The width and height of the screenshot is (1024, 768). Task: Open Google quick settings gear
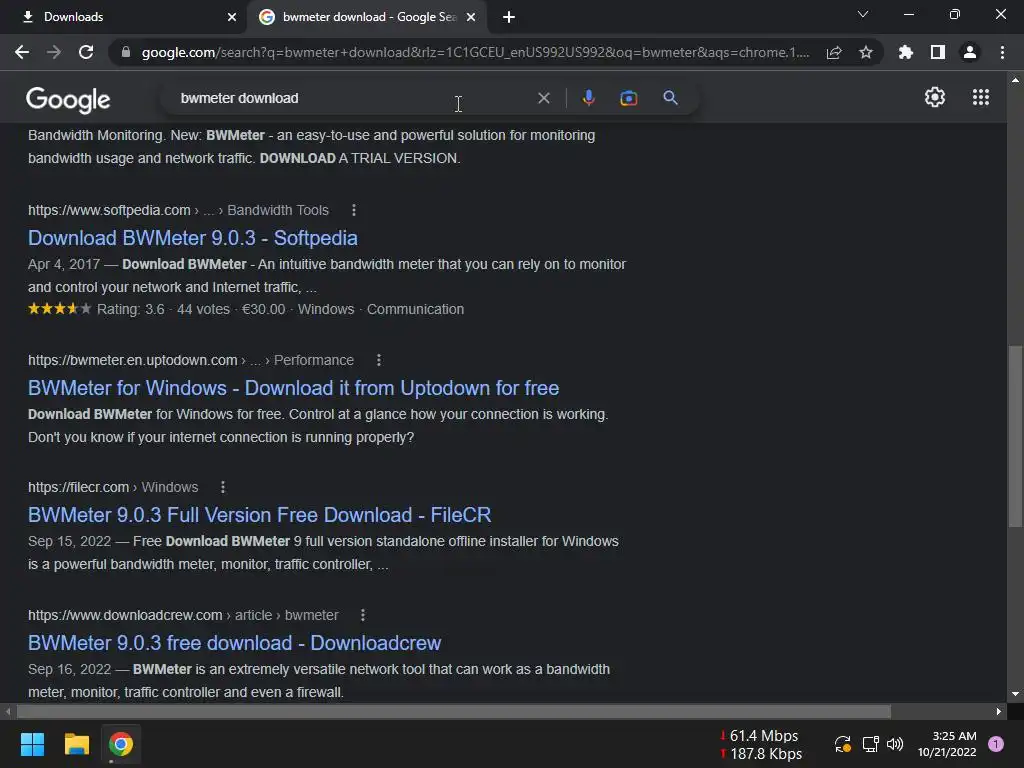(935, 97)
